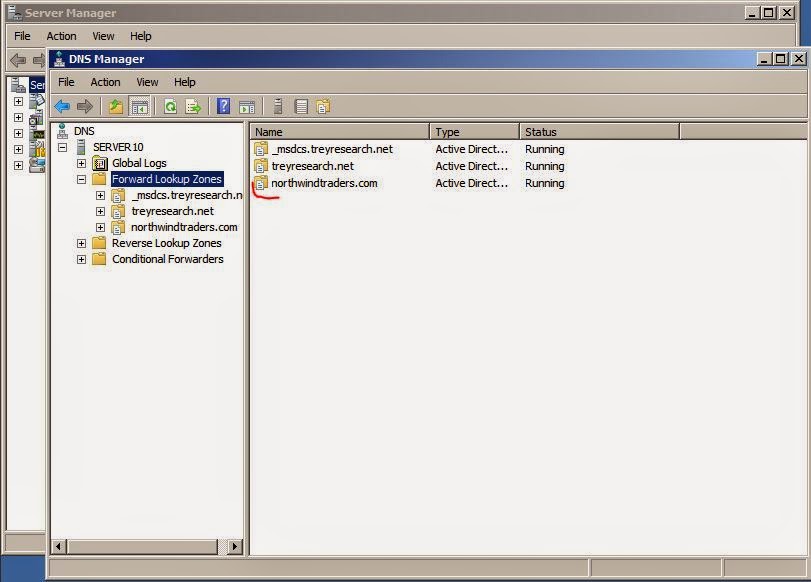Expand the first Server Manager tree node
The width and height of the screenshot is (811, 582).
pyautogui.click(x=19, y=101)
